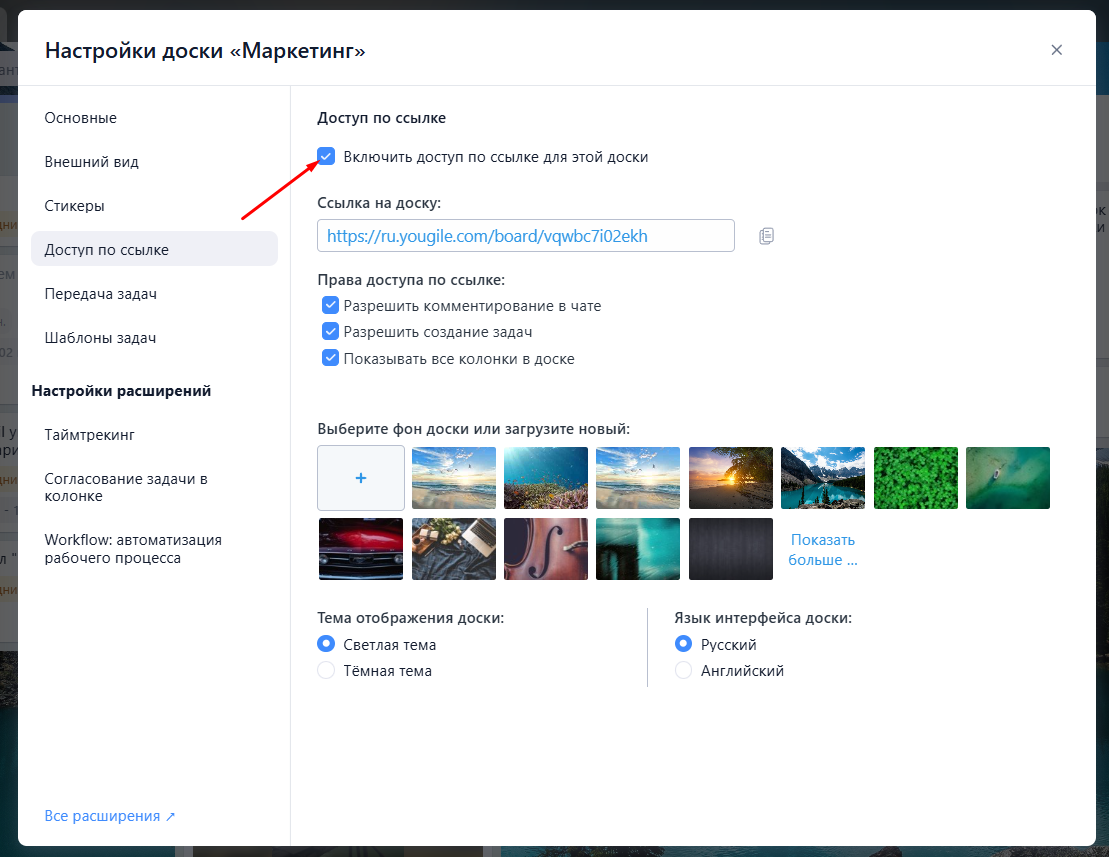Copy the board link with the copy icon

tap(766, 236)
